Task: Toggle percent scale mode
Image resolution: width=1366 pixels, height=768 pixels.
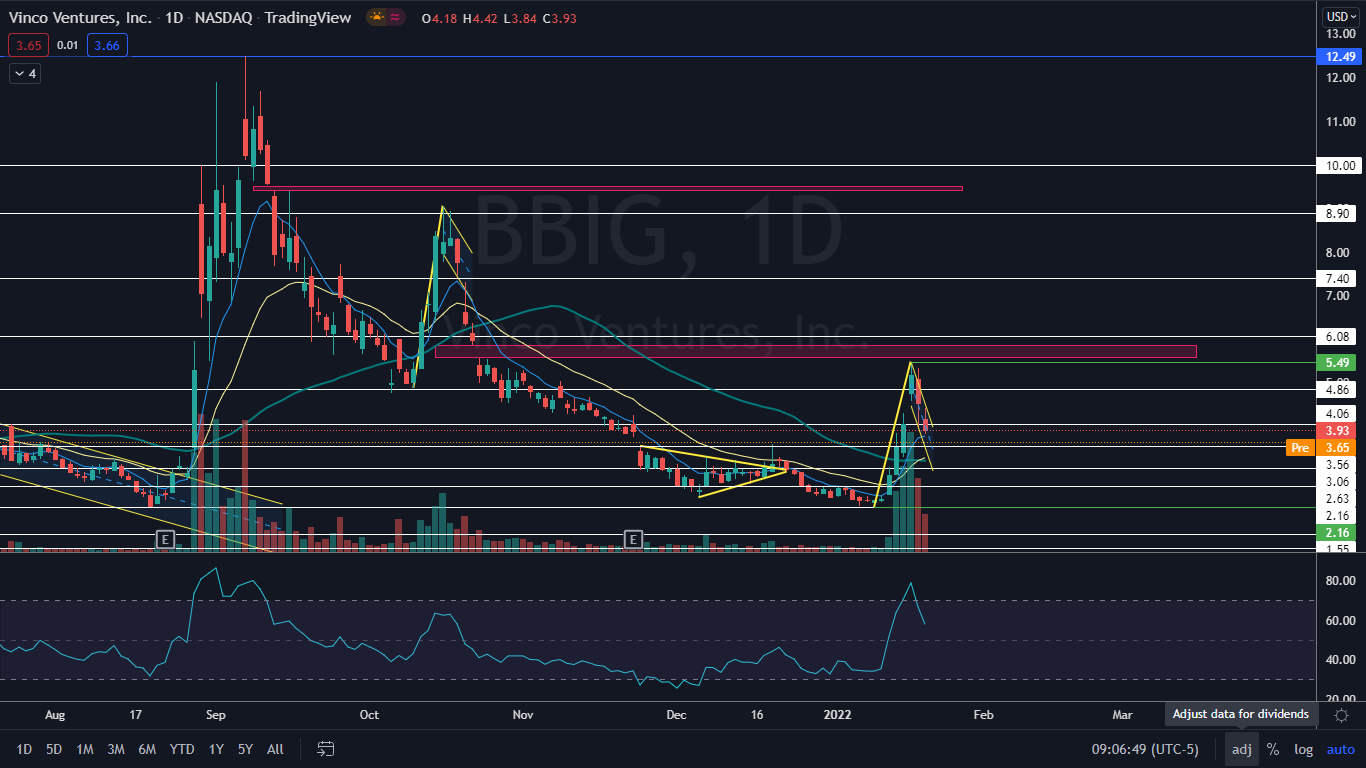Action: pos(1272,749)
